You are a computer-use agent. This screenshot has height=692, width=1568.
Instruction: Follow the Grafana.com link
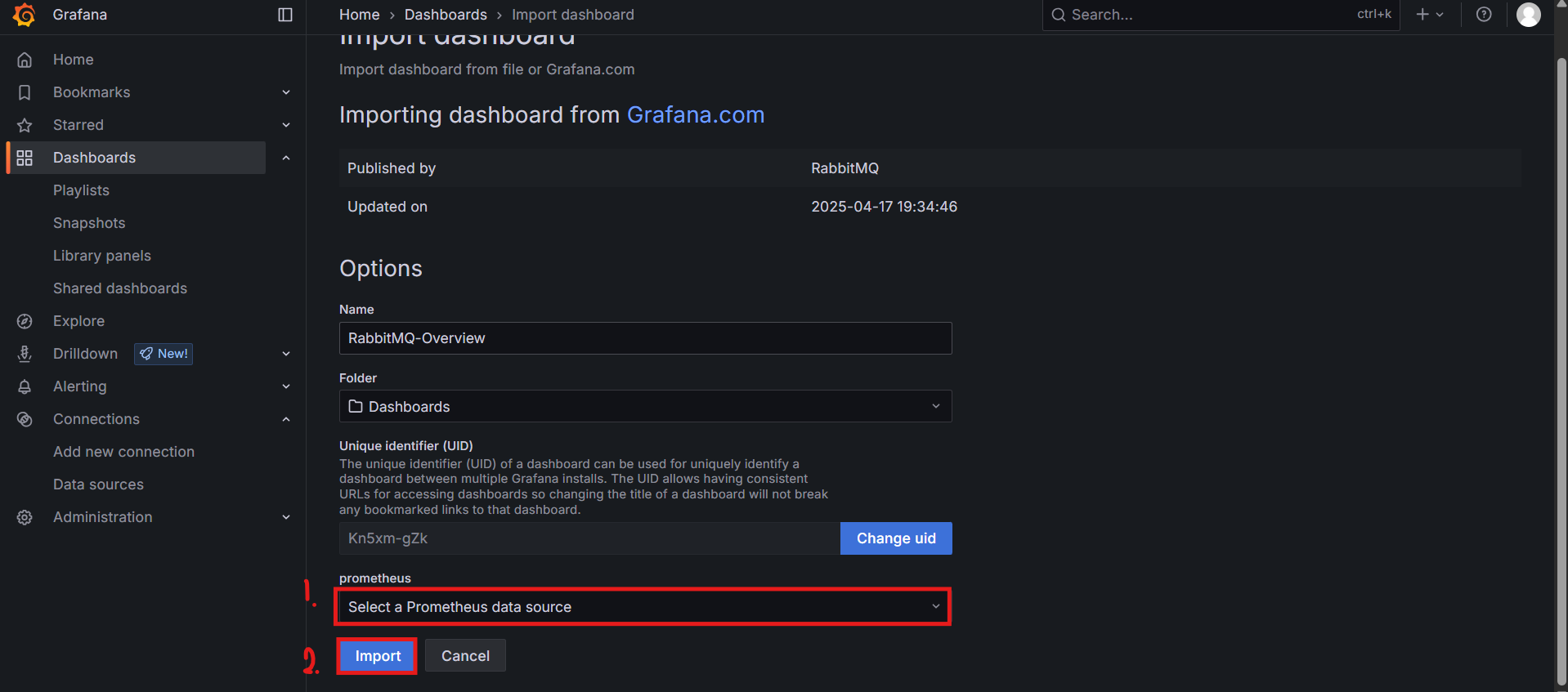(x=696, y=114)
